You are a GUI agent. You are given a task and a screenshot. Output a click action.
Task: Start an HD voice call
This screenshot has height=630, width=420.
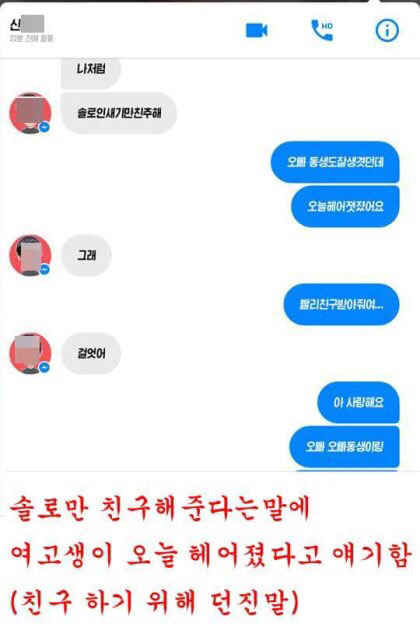pos(322,30)
